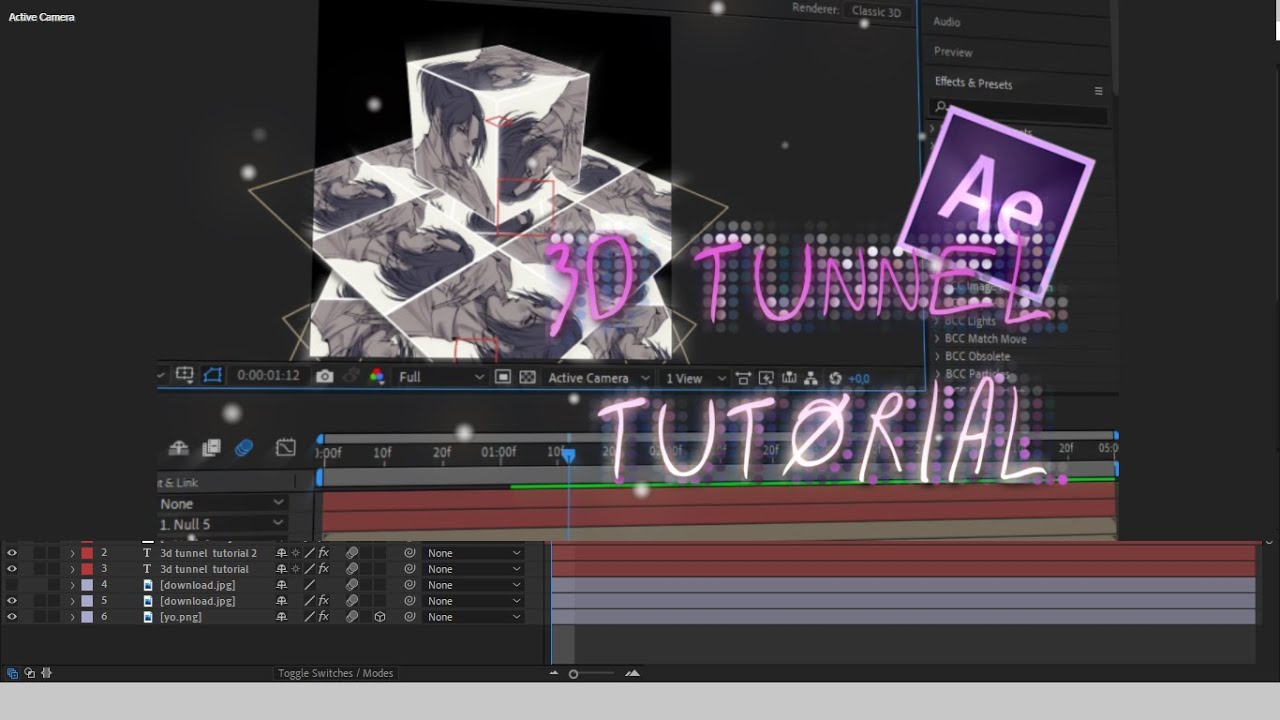The width and height of the screenshot is (1280, 720).
Task: Select the Effects & Presets panel tab
Action: click(x=973, y=83)
